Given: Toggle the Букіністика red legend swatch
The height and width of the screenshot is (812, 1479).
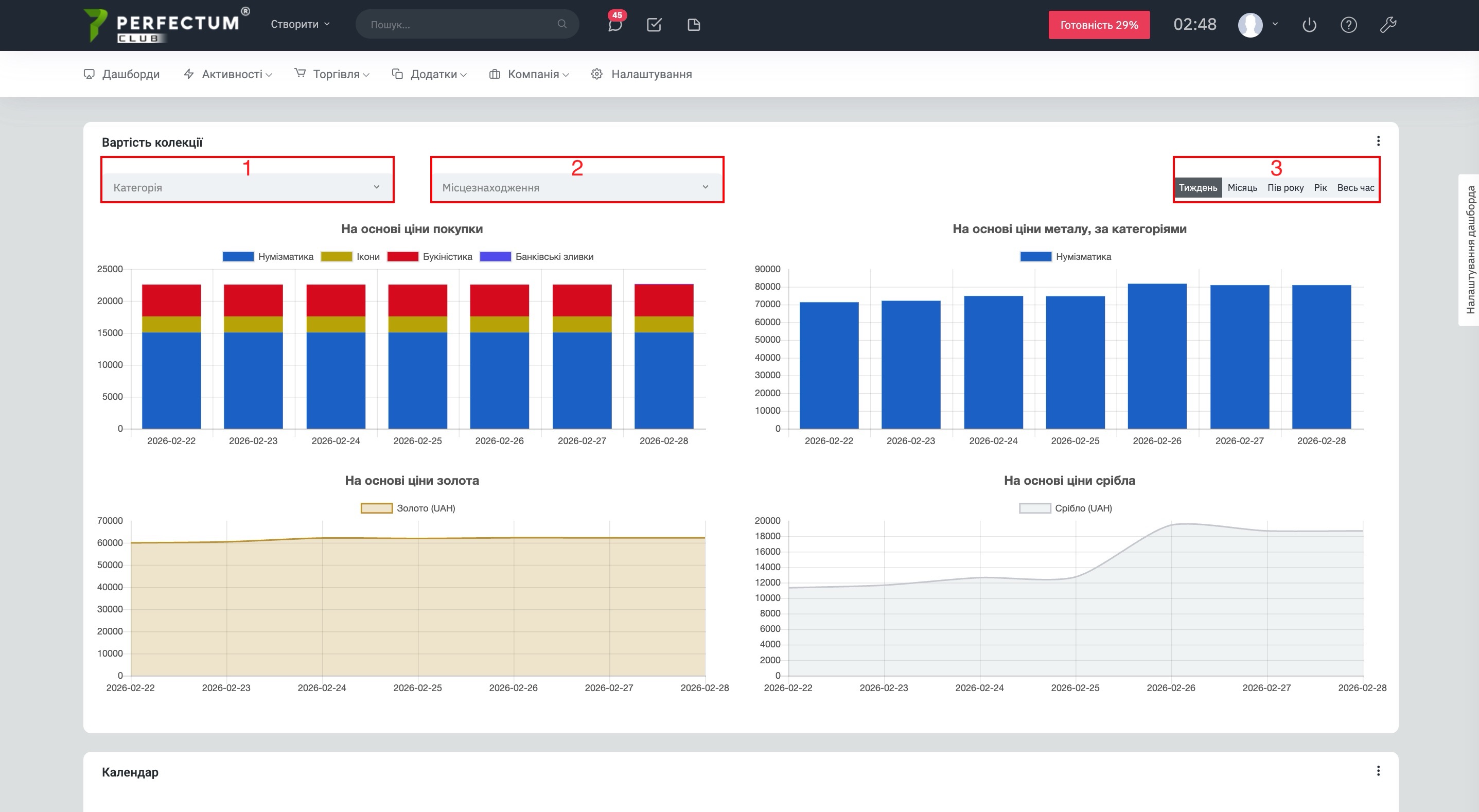Looking at the screenshot, I should [402, 257].
